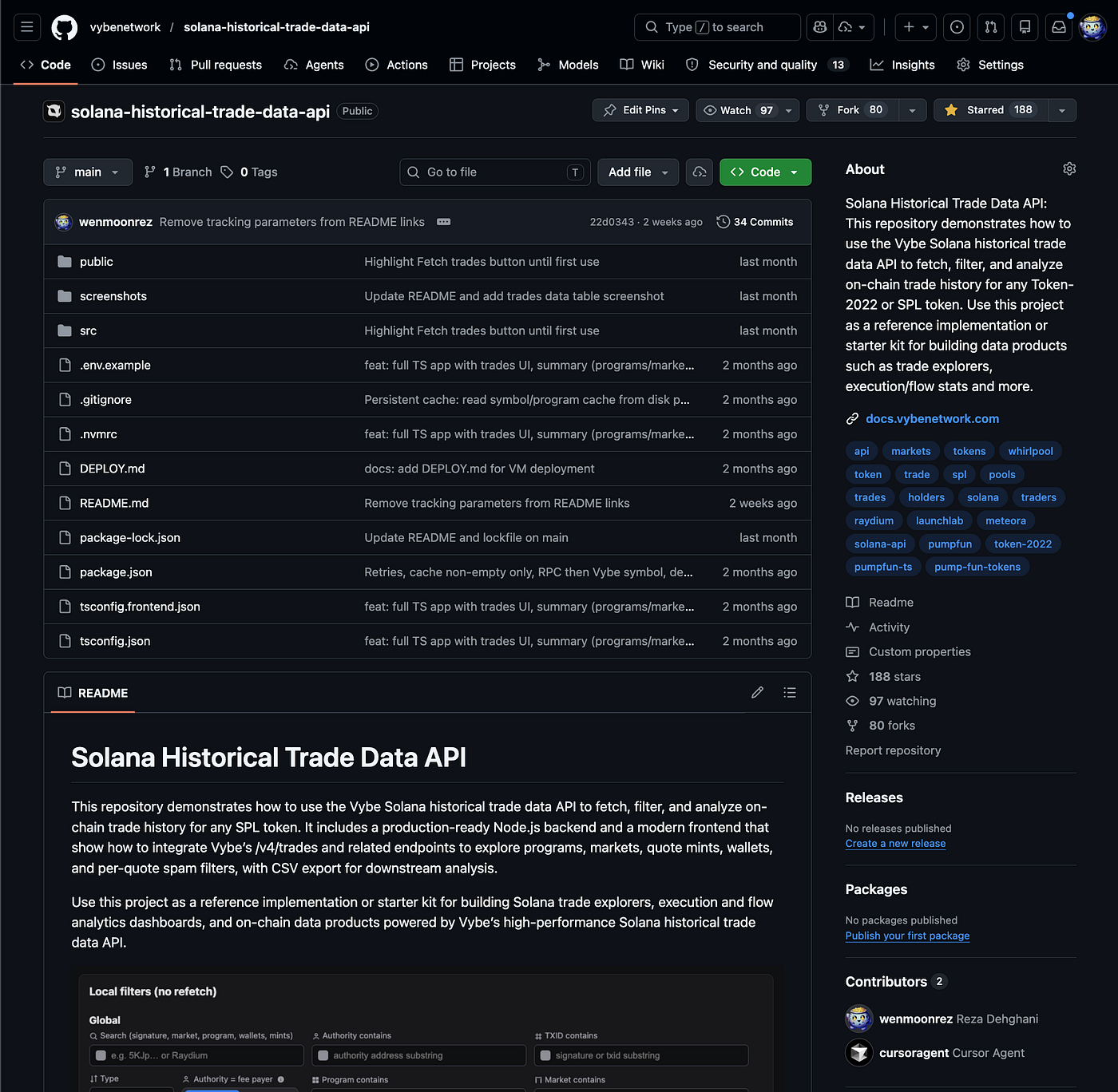Open the Watch notifications dropdown

click(x=747, y=110)
